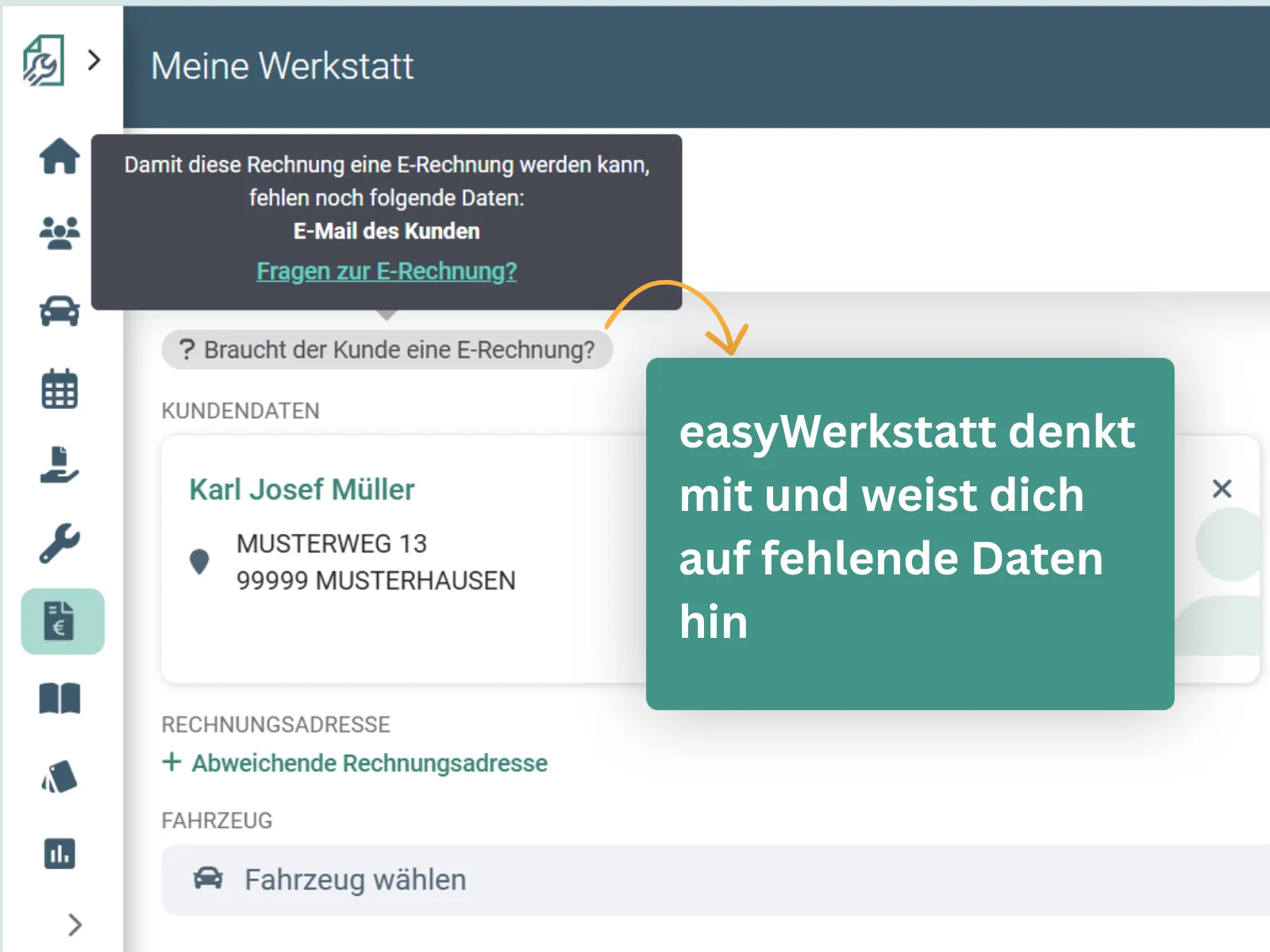Open the cards swatch icon in sidebar
This screenshot has height=952, width=1270.
[60, 777]
